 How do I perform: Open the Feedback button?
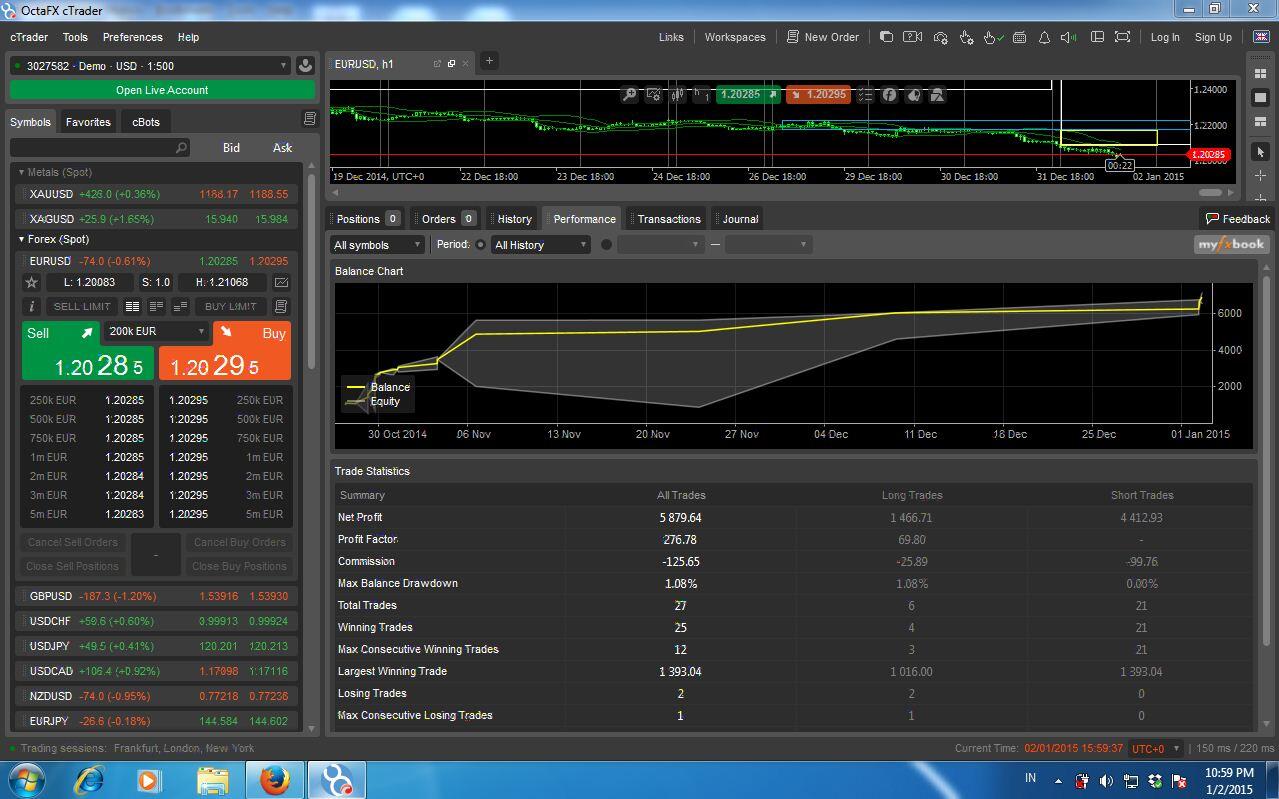point(1238,219)
